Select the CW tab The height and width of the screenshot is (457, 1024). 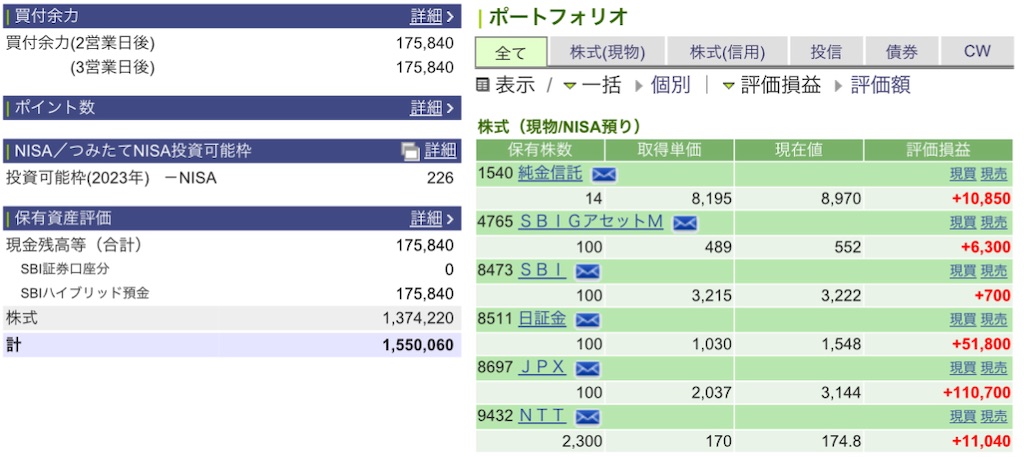tap(977, 52)
